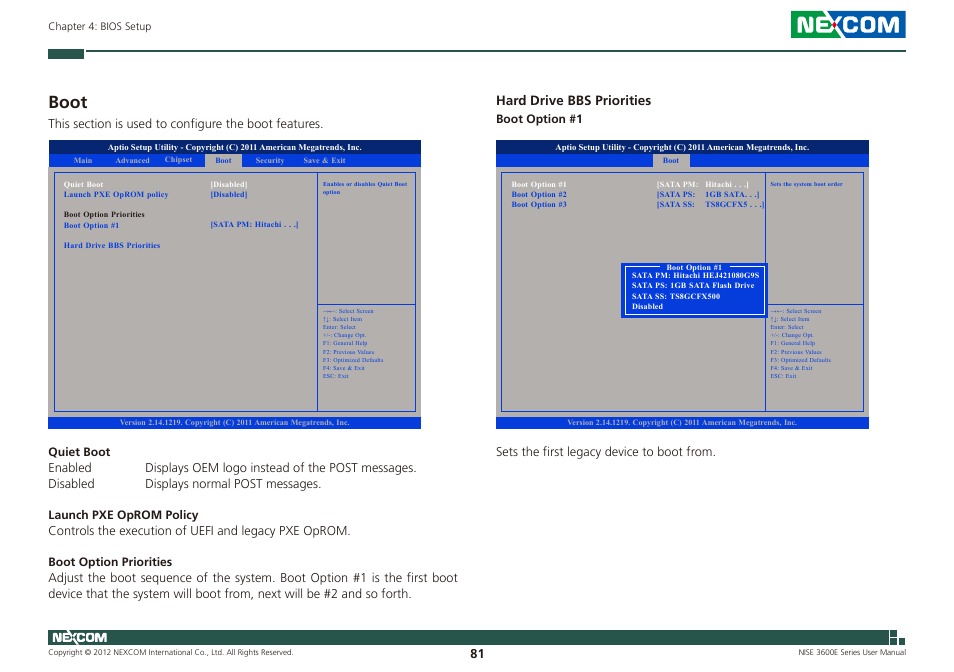Click the Aptio Setup Utility title of left screen
954x672 pixels.
pos(235,147)
